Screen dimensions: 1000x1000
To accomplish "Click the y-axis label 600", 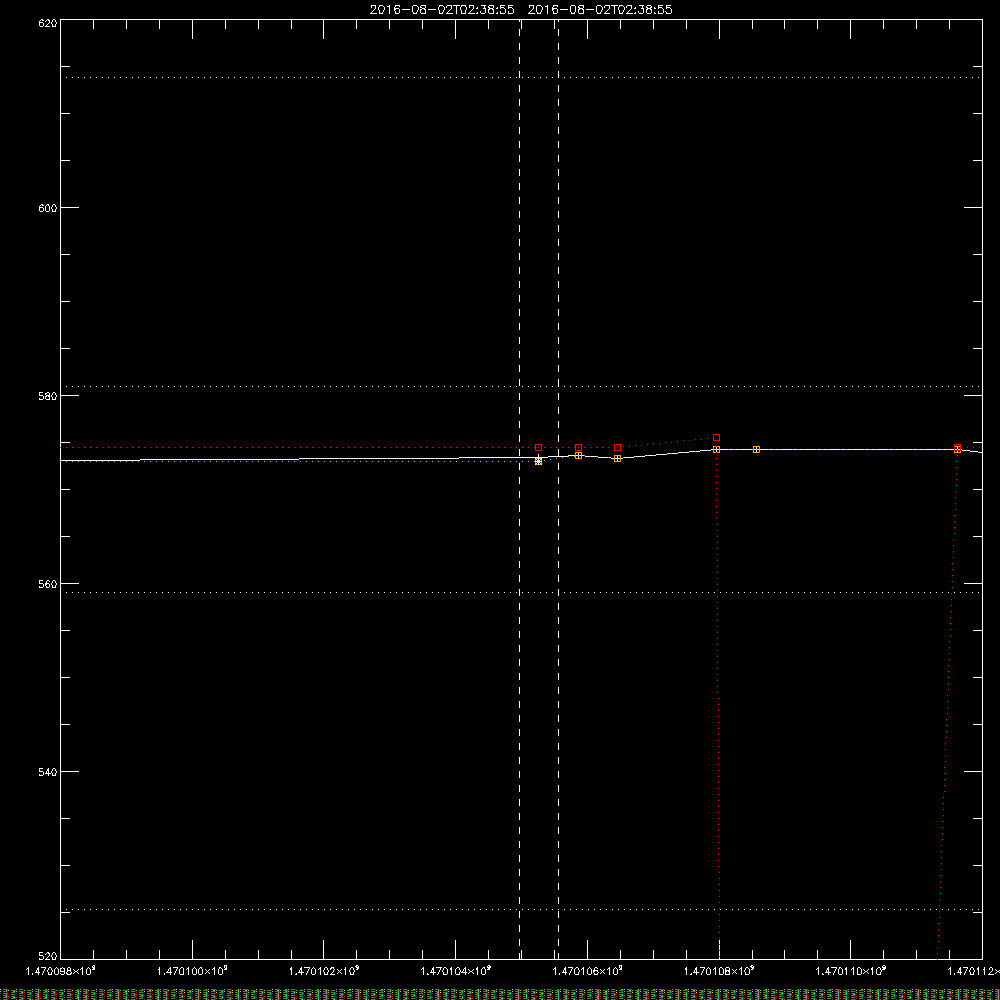I will (x=48, y=208).
